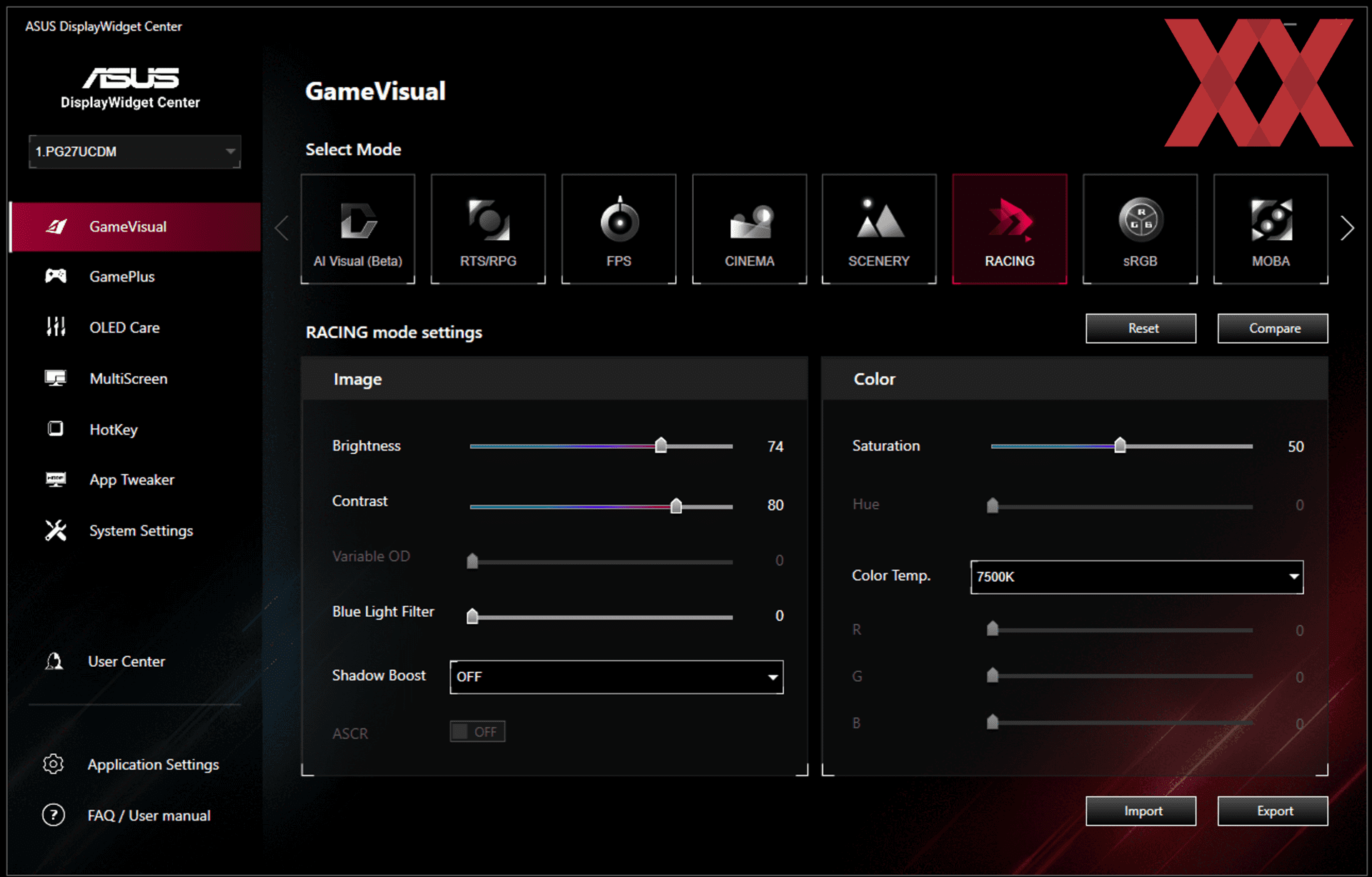Click the ASUS DisplayWidget Center logo
This screenshot has height=877, width=1372.
[130, 87]
